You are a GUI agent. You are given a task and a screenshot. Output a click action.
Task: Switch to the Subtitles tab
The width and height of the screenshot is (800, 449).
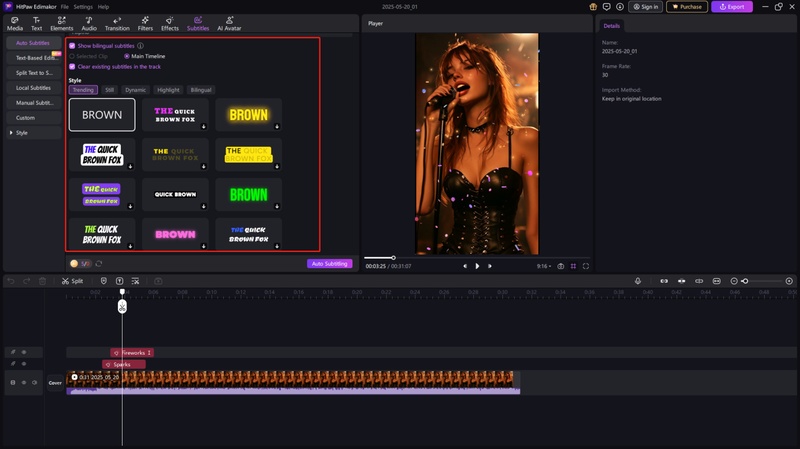(x=198, y=23)
